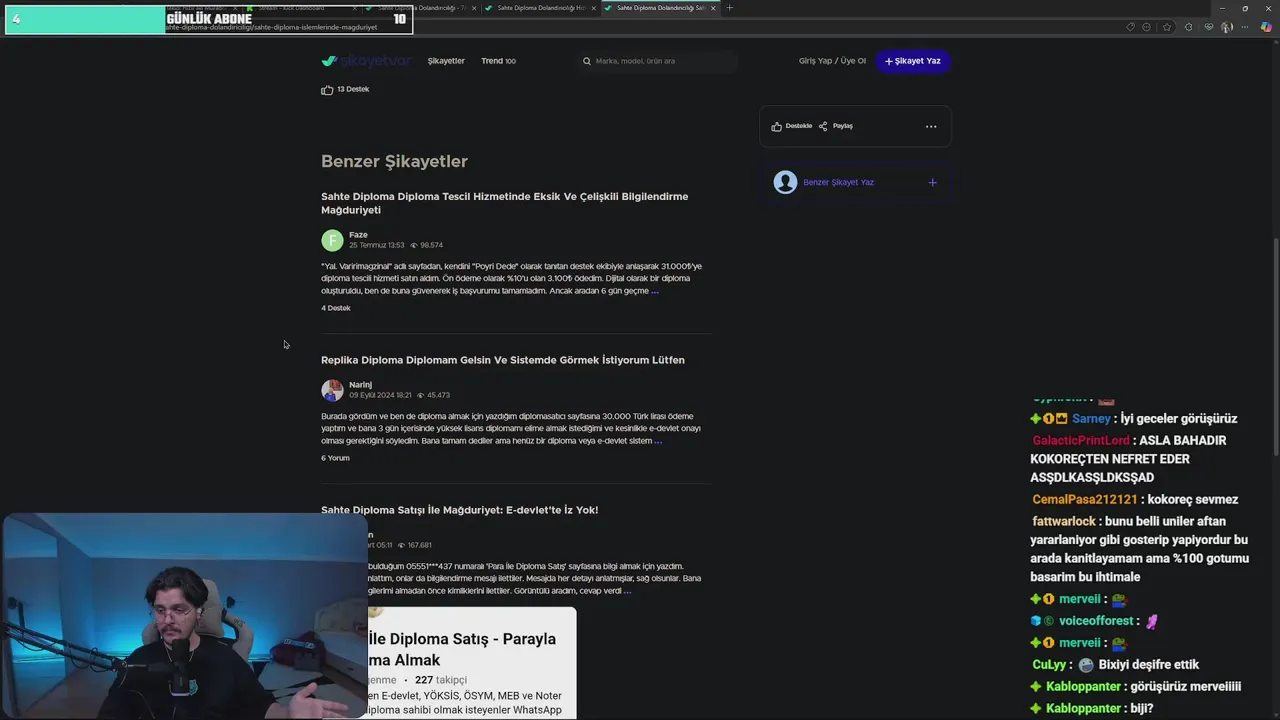Expand the Faze complaint text ellipsis

pyautogui.click(x=655, y=291)
